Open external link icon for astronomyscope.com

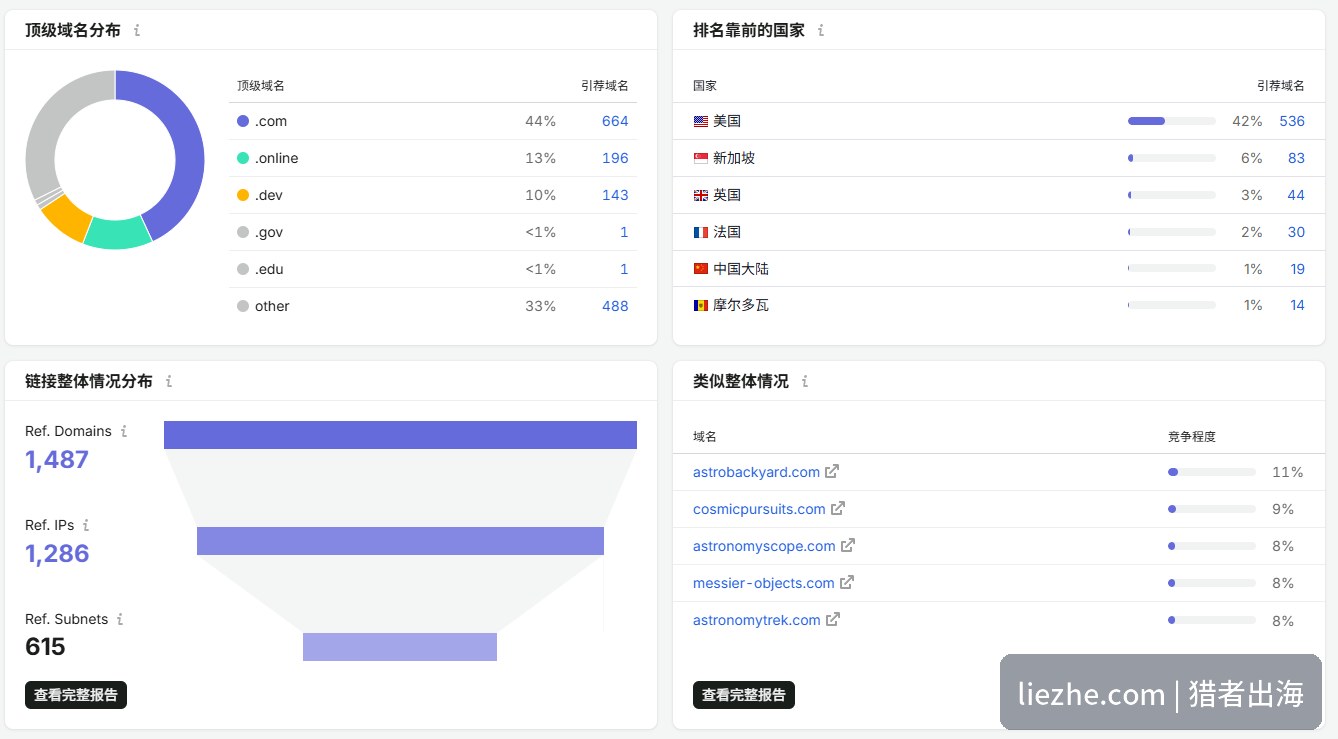[848, 545]
